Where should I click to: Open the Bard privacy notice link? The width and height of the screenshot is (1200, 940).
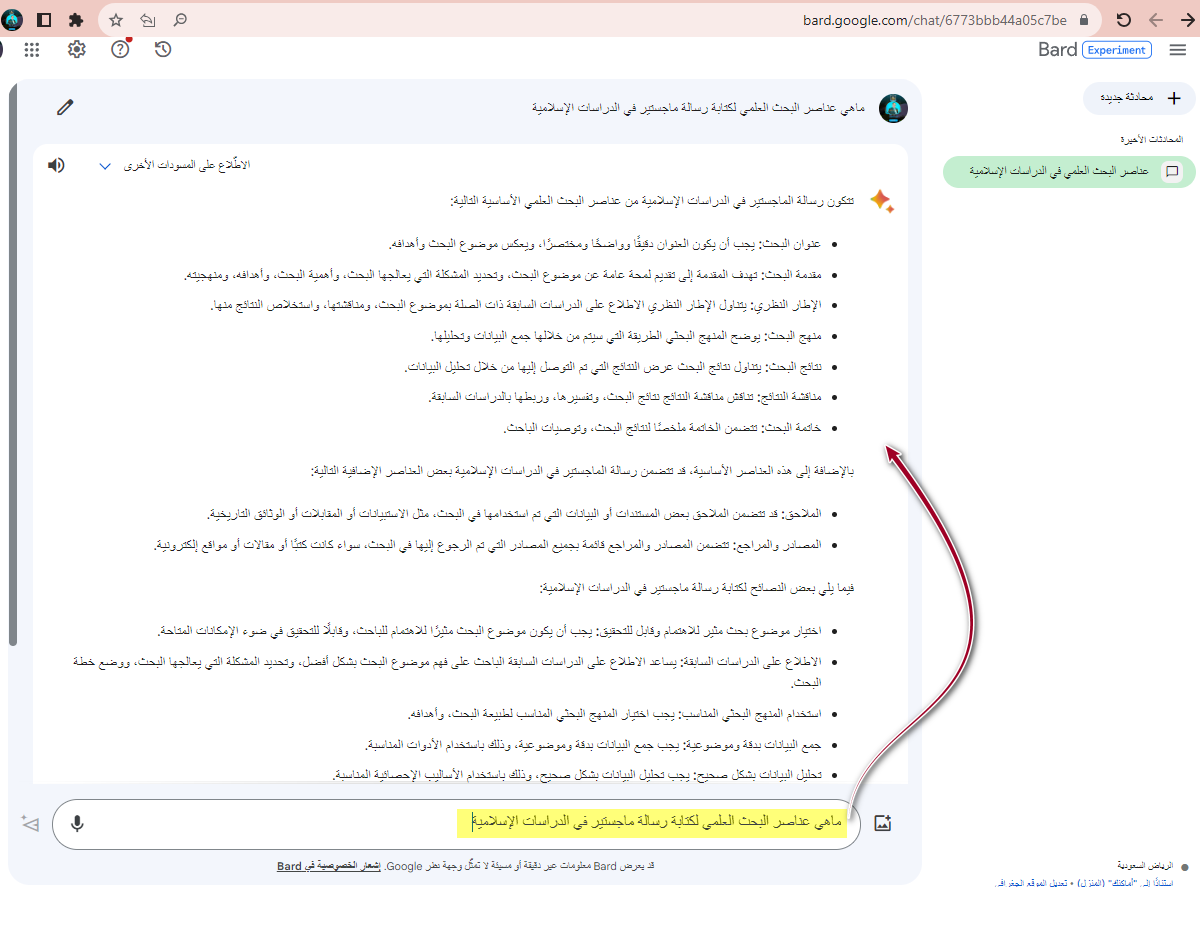coord(329,866)
